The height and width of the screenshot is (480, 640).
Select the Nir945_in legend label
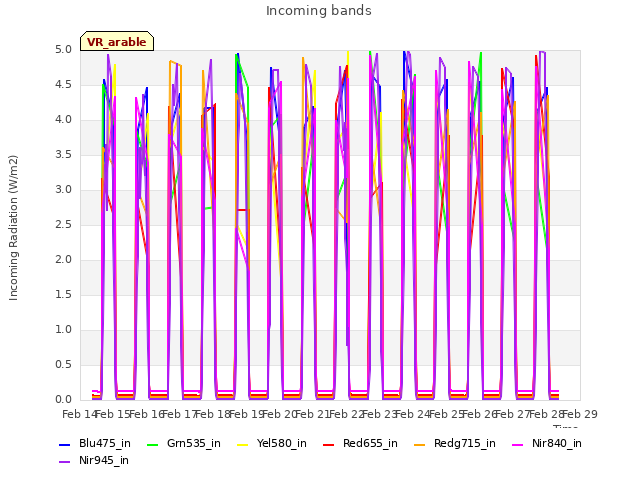click(x=104, y=461)
